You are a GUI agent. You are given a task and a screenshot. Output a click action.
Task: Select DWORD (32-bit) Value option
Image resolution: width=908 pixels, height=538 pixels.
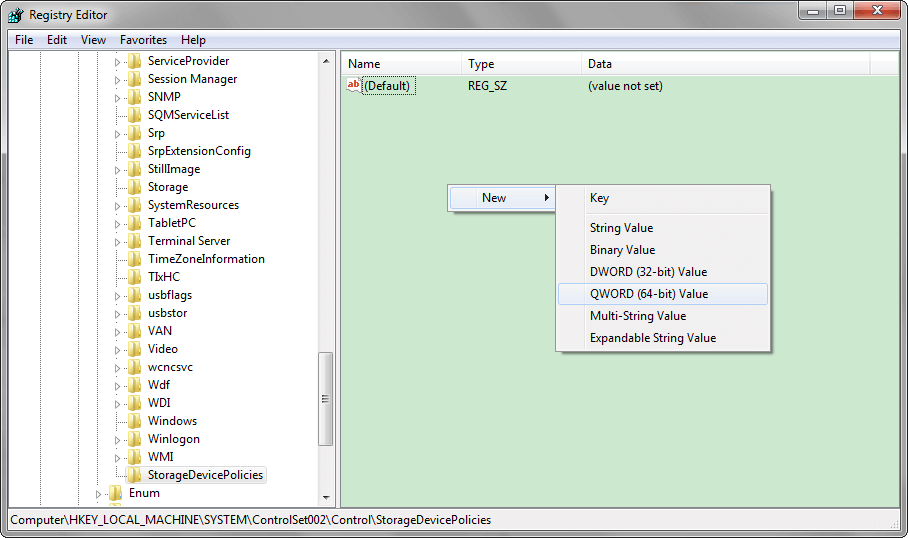(x=648, y=272)
